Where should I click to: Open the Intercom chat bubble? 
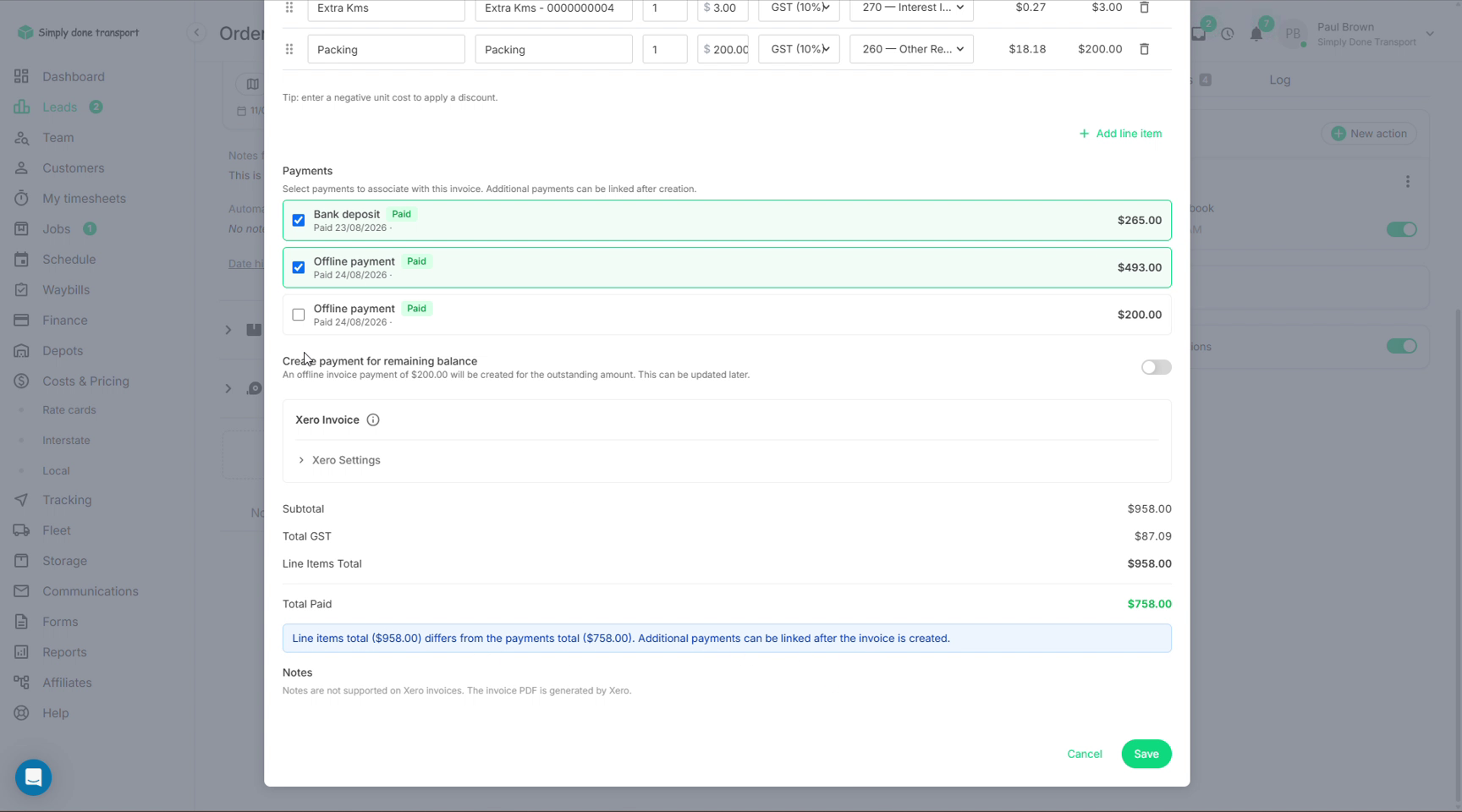pyautogui.click(x=33, y=776)
